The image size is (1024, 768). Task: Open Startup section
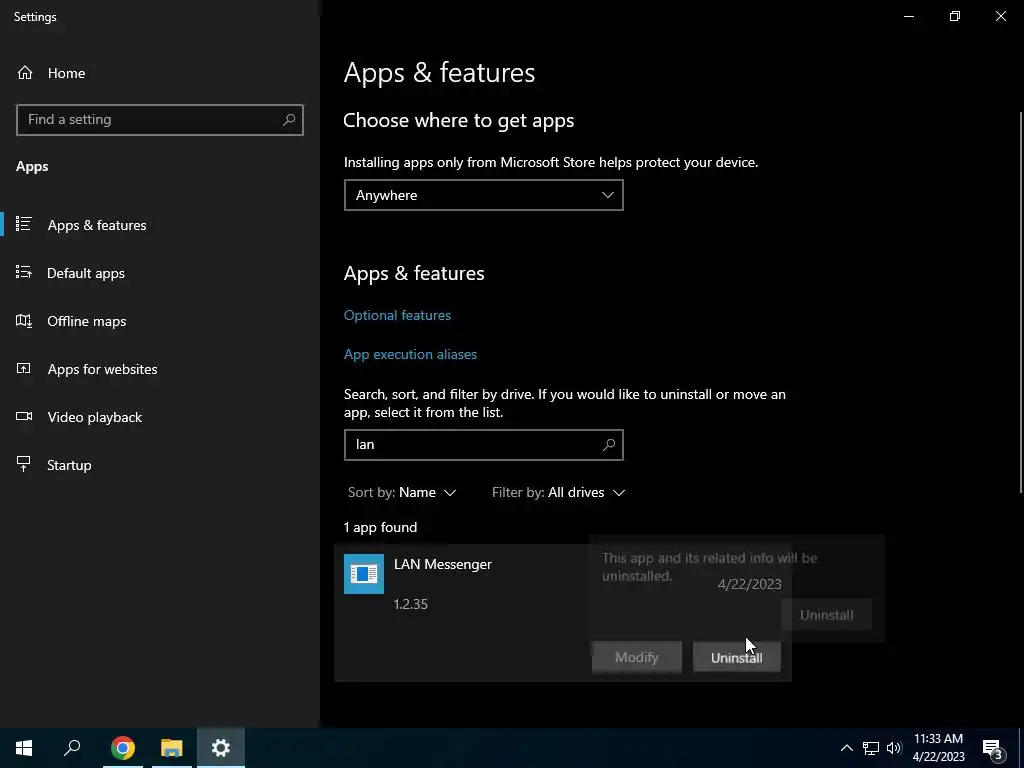pyautogui.click(x=69, y=465)
